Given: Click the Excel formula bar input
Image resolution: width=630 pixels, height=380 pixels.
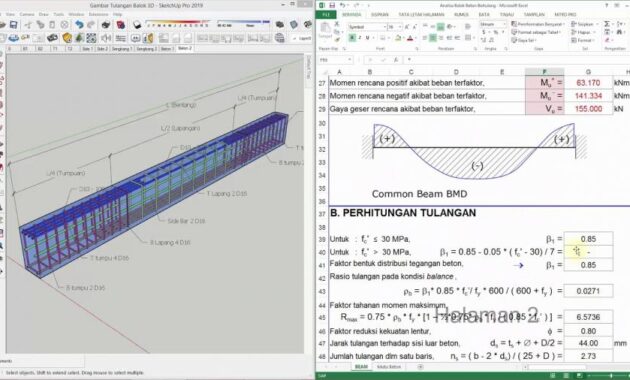Looking at the screenshot, I should coord(516,59).
